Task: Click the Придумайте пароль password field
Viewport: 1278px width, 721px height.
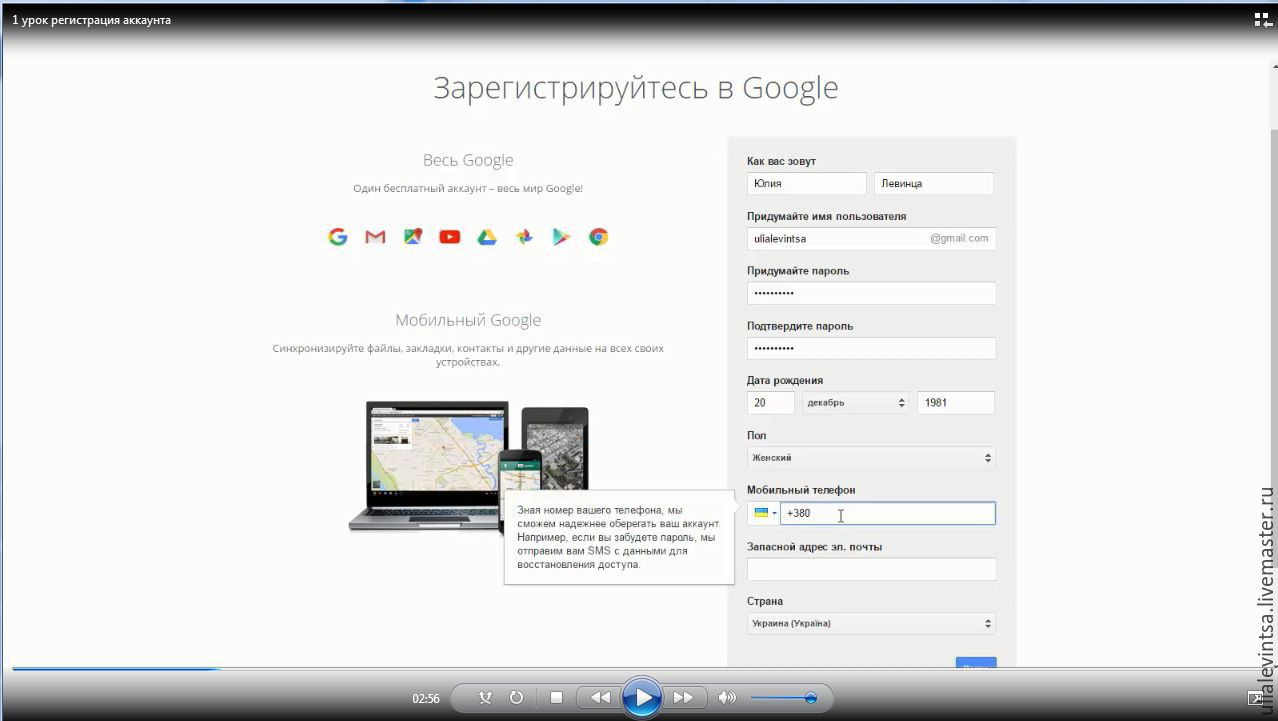Action: pyautogui.click(x=871, y=293)
